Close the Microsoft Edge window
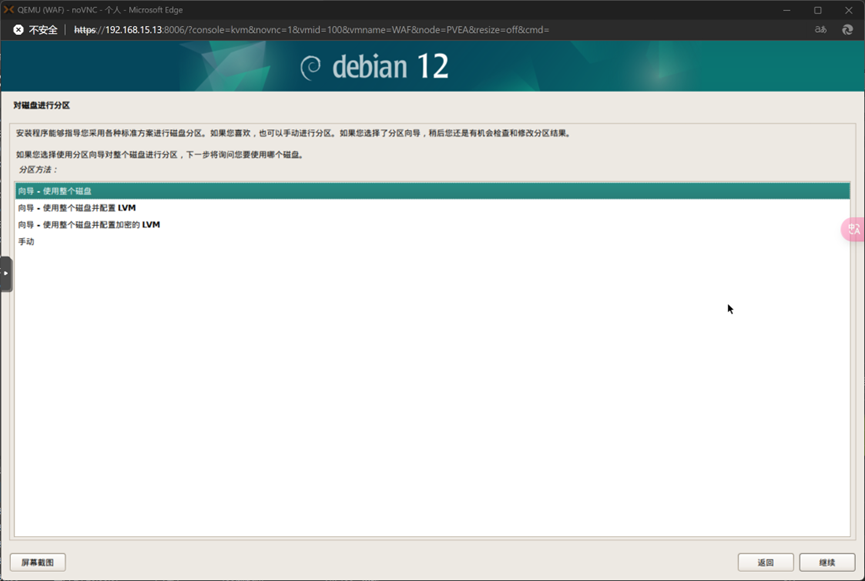865x581 pixels. click(848, 10)
